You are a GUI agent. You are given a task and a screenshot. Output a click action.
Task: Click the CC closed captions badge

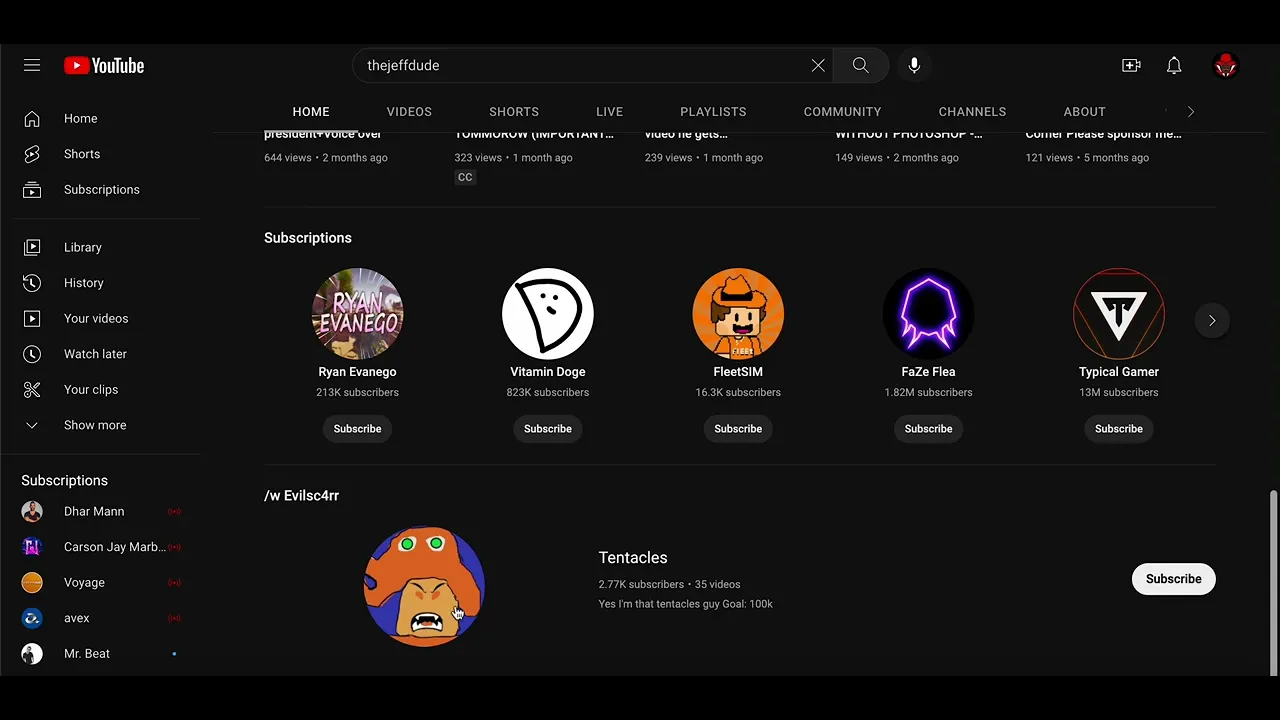pyautogui.click(x=465, y=177)
